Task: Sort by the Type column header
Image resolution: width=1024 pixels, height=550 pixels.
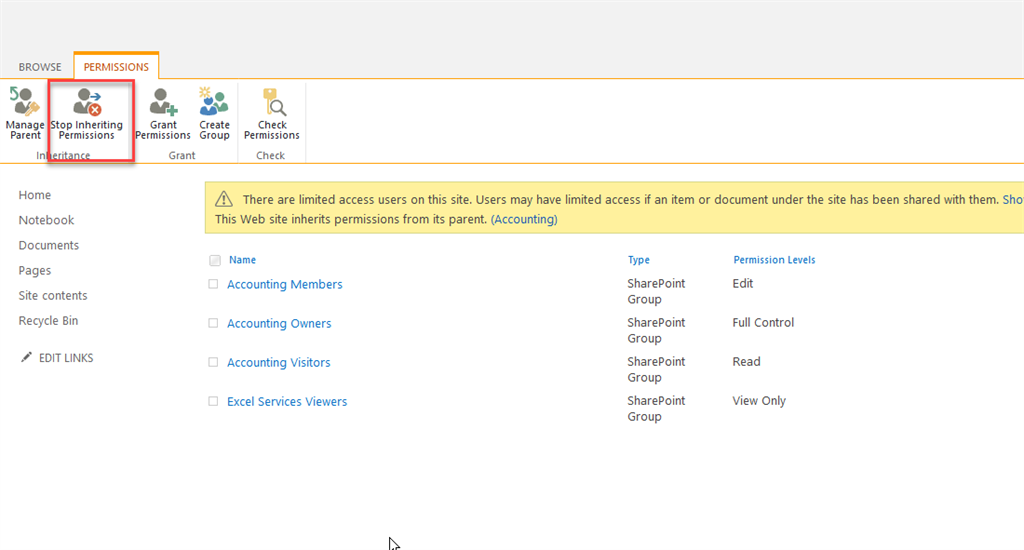Action: pyautogui.click(x=639, y=260)
